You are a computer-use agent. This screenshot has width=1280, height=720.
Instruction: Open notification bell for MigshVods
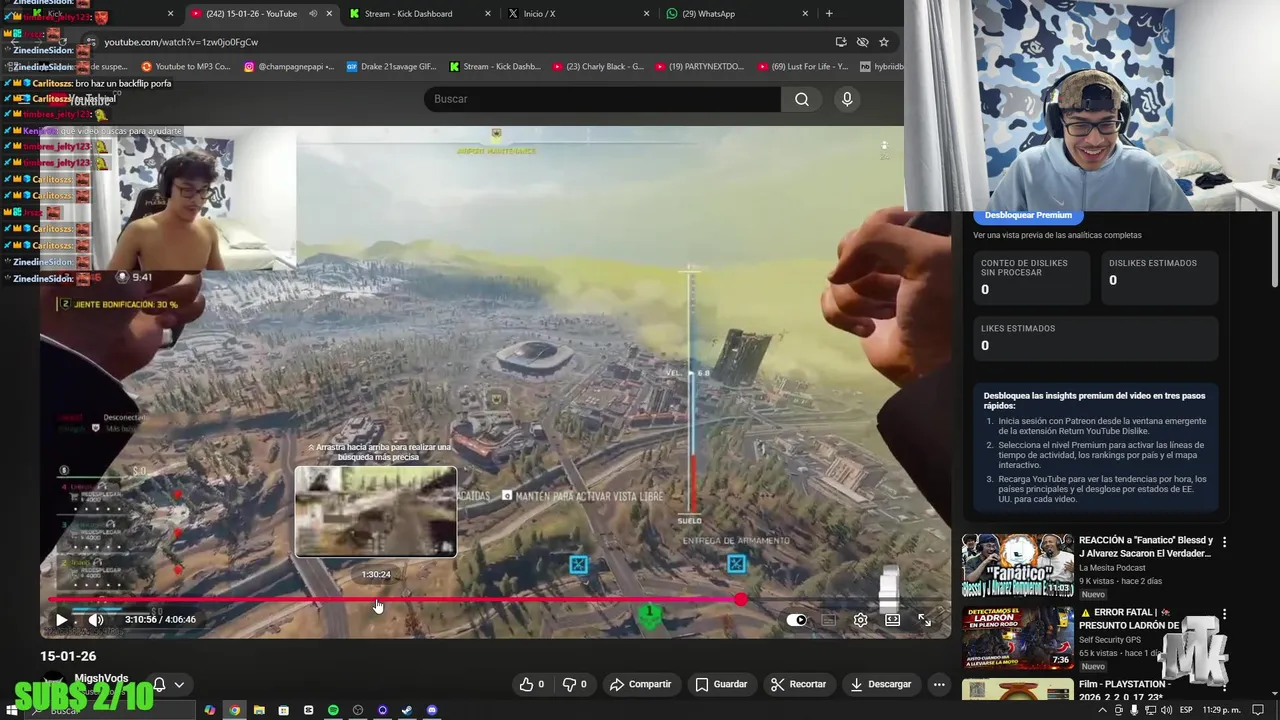coord(158,685)
